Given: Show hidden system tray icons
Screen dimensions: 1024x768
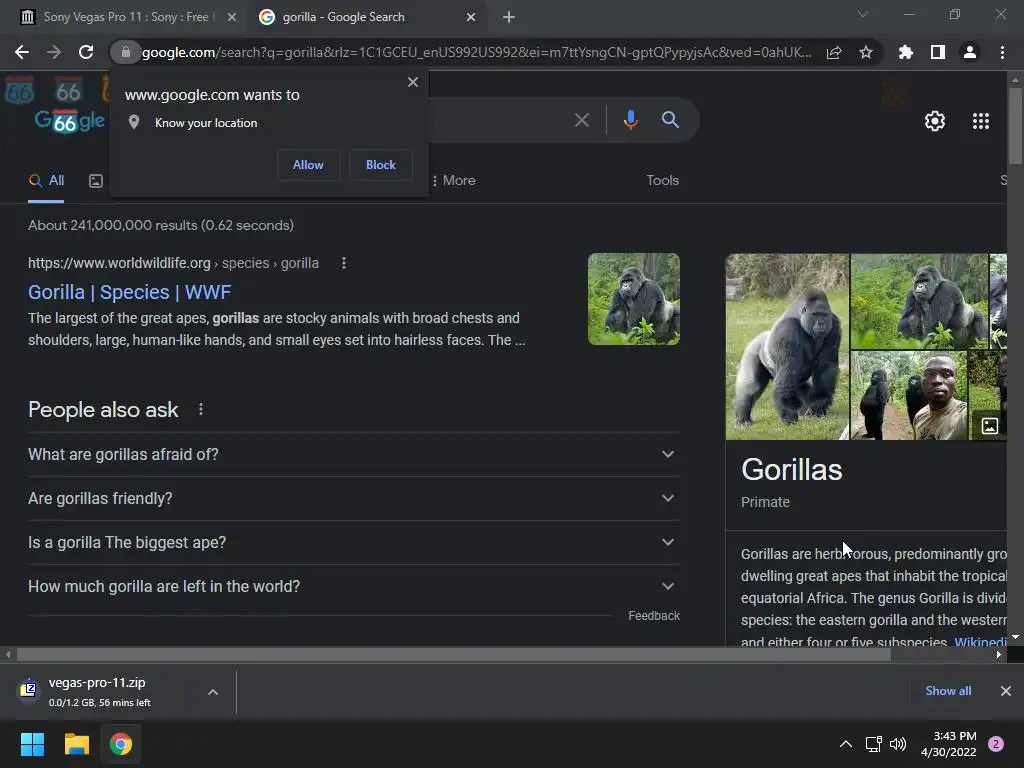Looking at the screenshot, I should tap(846, 744).
